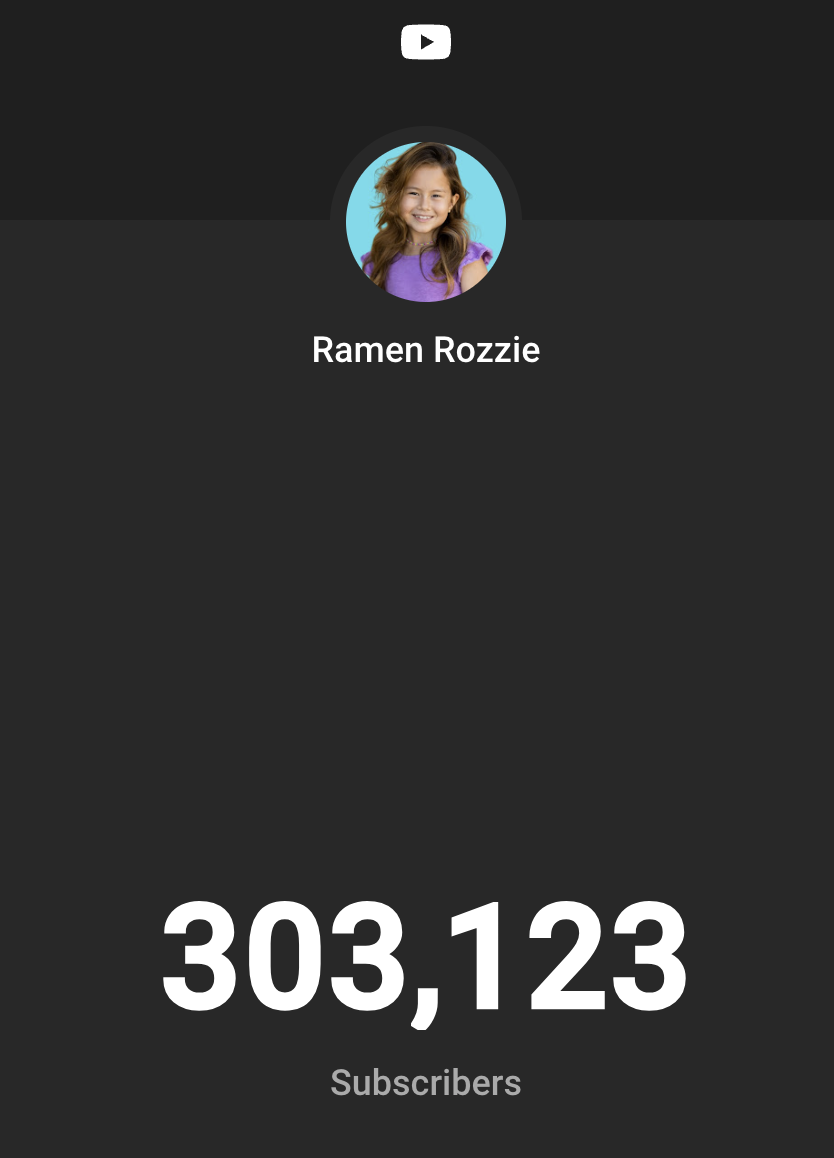Click the dark ring around the avatar
834x1158 pixels.
coord(425,134)
